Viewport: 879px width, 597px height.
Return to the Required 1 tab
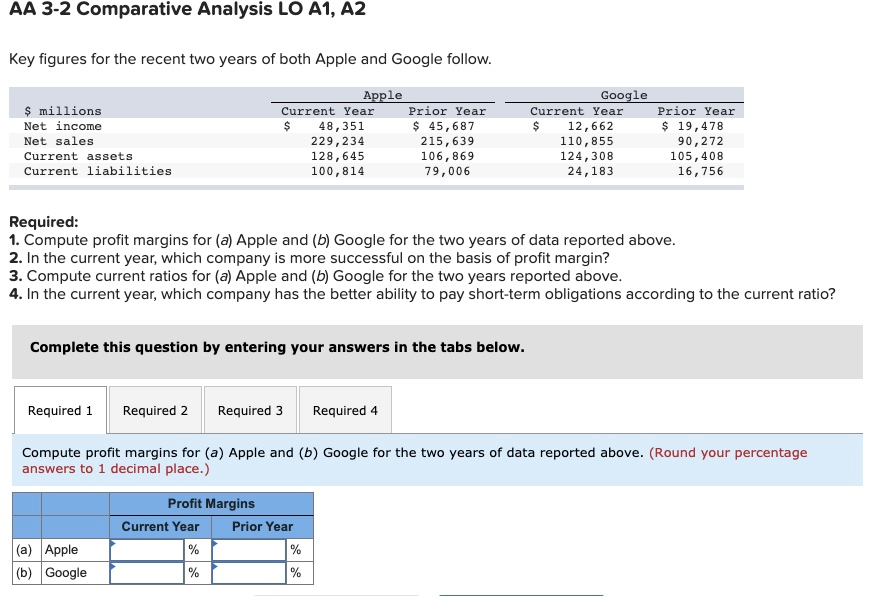tap(60, 410)
